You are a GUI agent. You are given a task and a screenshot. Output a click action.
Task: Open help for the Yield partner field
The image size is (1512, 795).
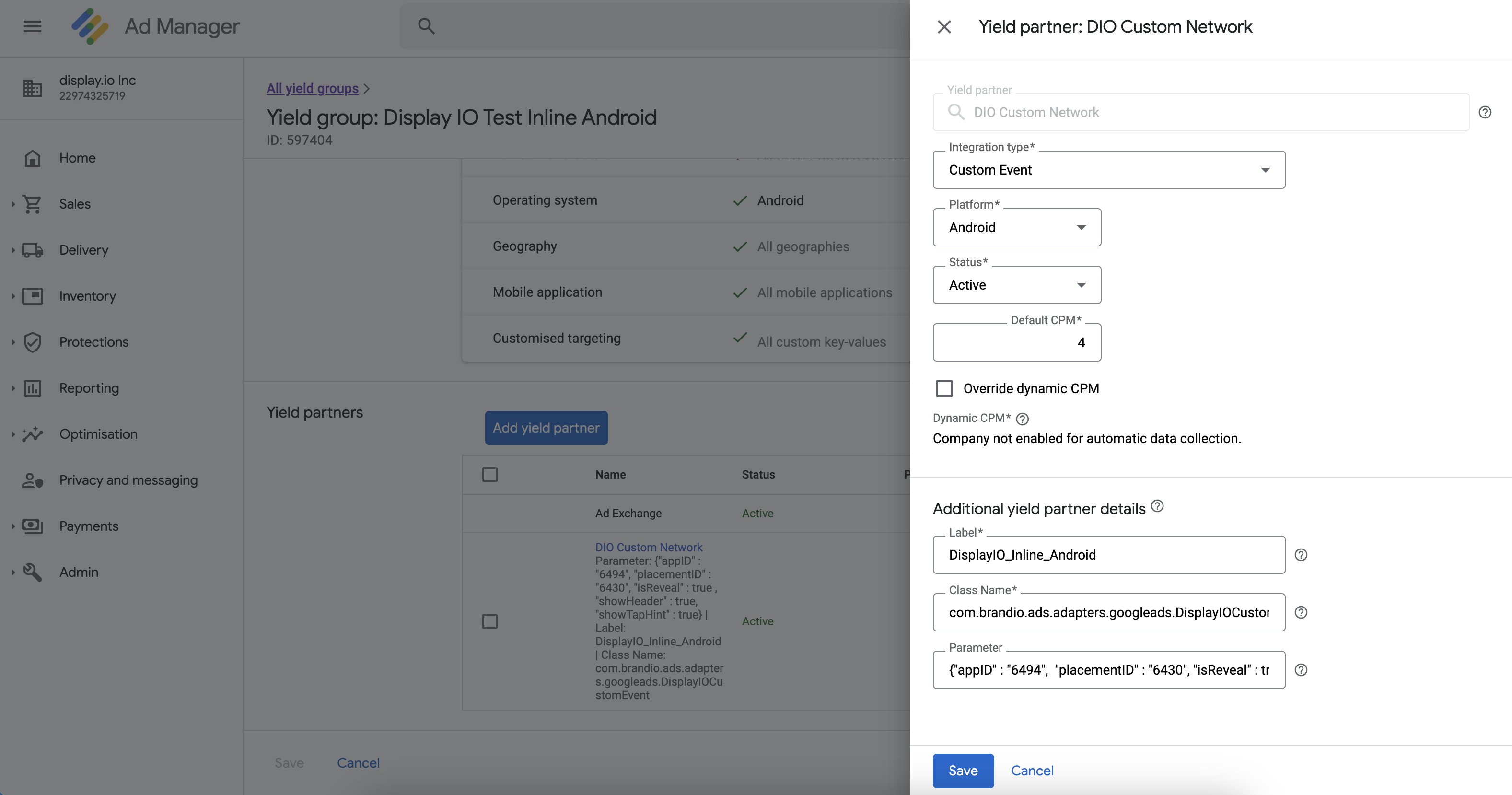click(x=1485, y=112)
